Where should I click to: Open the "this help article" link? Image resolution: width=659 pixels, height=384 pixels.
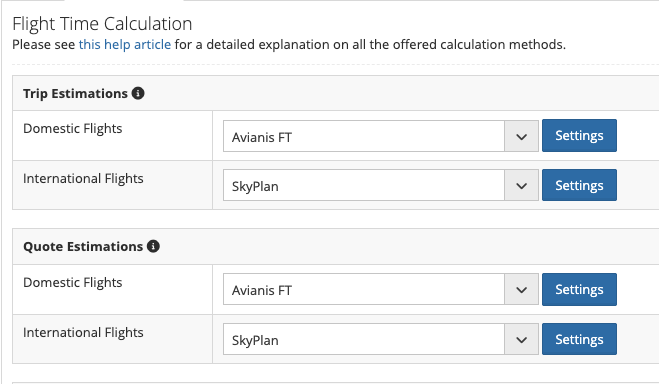coord(125,45)
